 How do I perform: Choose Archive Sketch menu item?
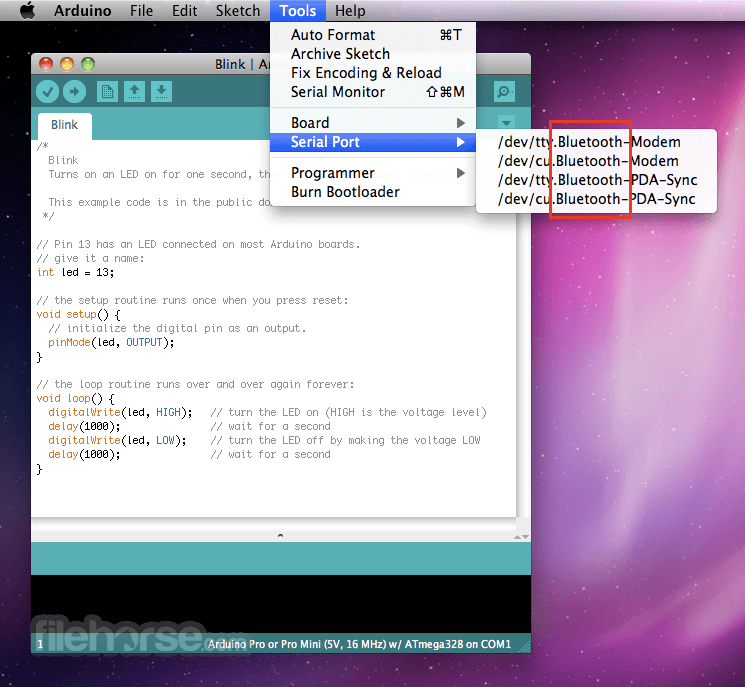click(373, 54)
